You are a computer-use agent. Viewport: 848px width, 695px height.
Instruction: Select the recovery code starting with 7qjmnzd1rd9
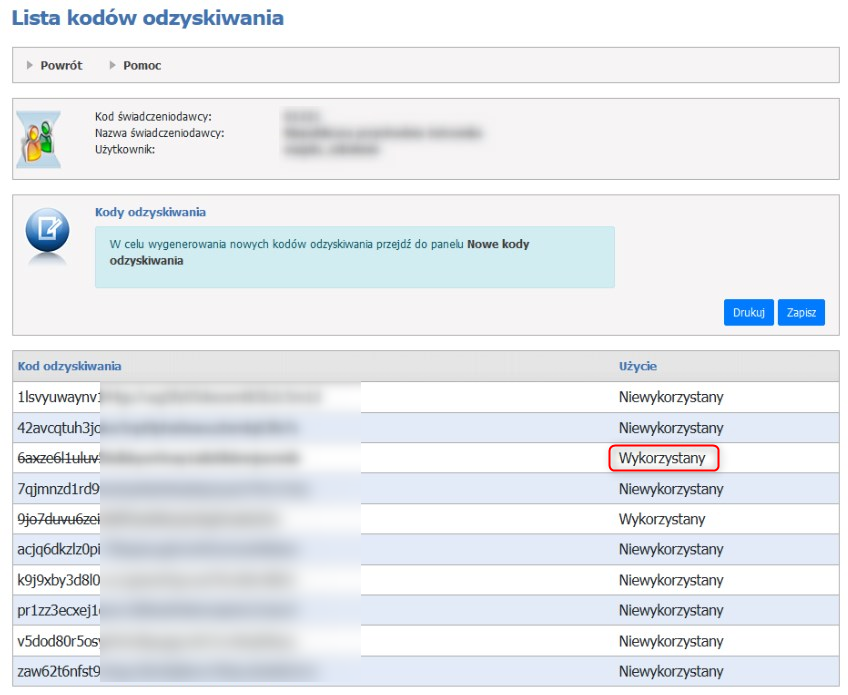point(59,489)
